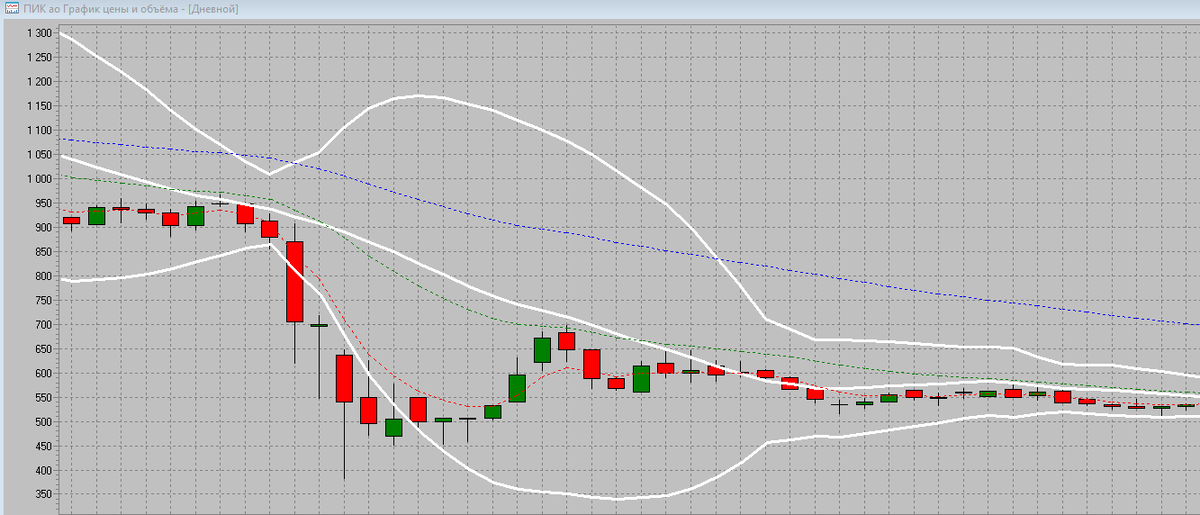Select the tallest red candle dropping from 870 to 705
This screenshot has width=1200, height=515.
pos(294,281)
